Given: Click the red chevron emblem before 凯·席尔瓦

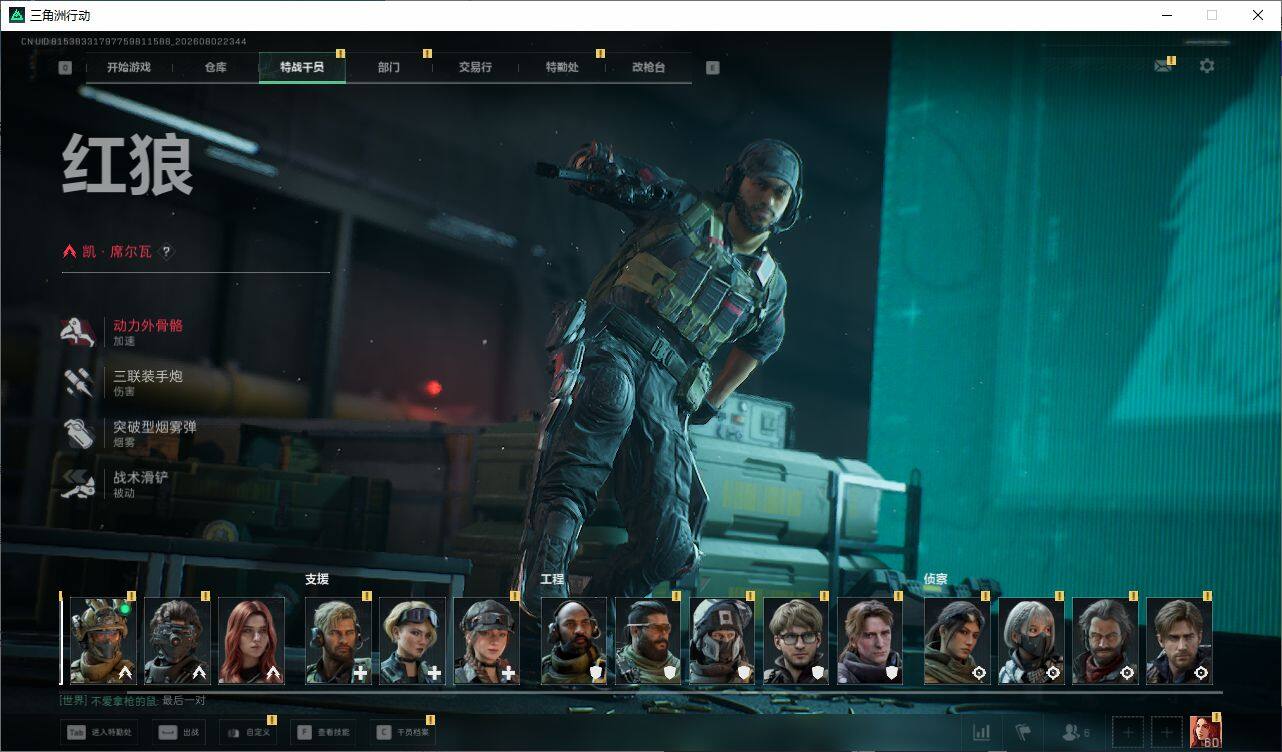Looking at the screenshot, I should point(69,252).
